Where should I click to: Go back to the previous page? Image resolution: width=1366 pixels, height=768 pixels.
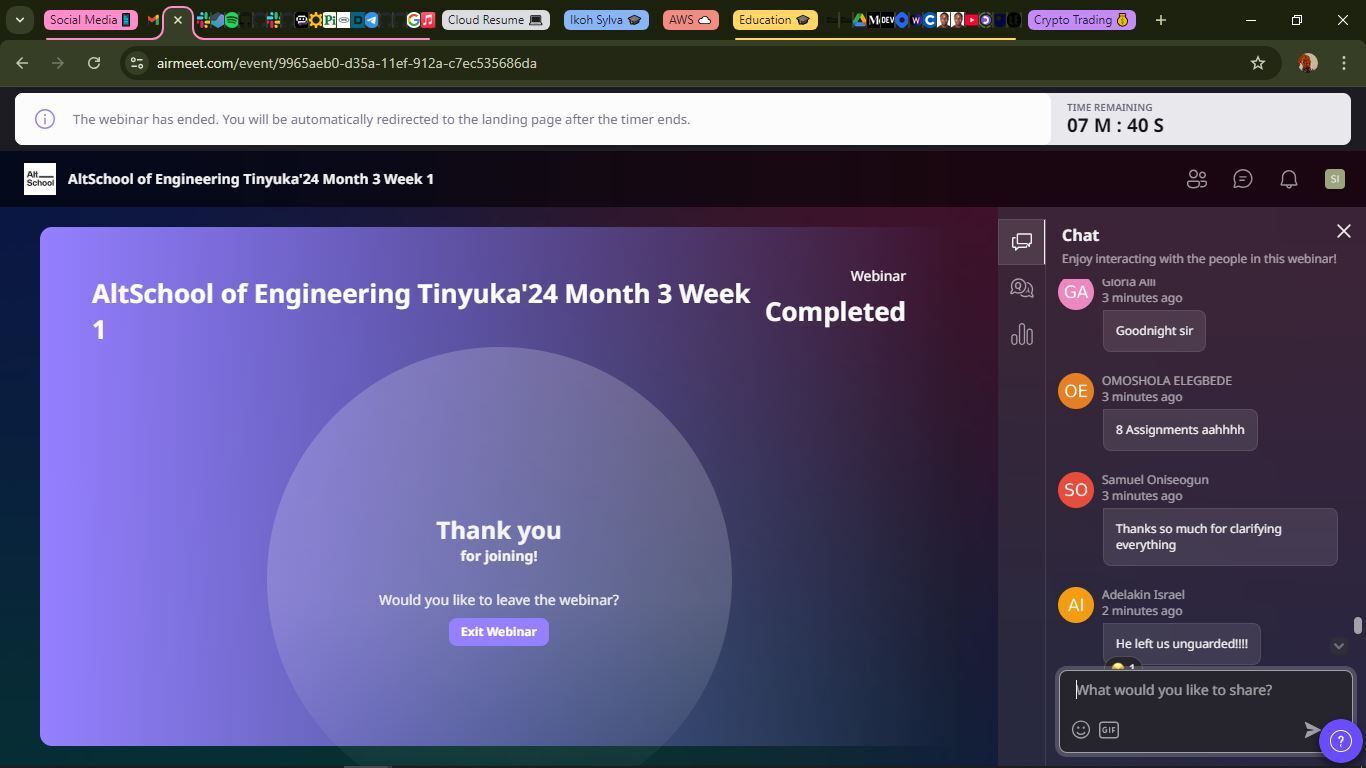coord(22,63)
